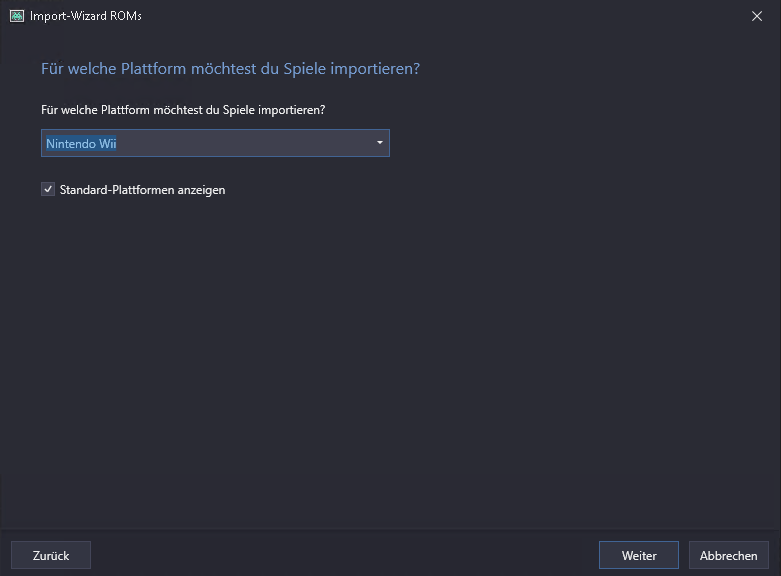
Task: Expand the platform dropdown arrow
Action: pos(379,143)
